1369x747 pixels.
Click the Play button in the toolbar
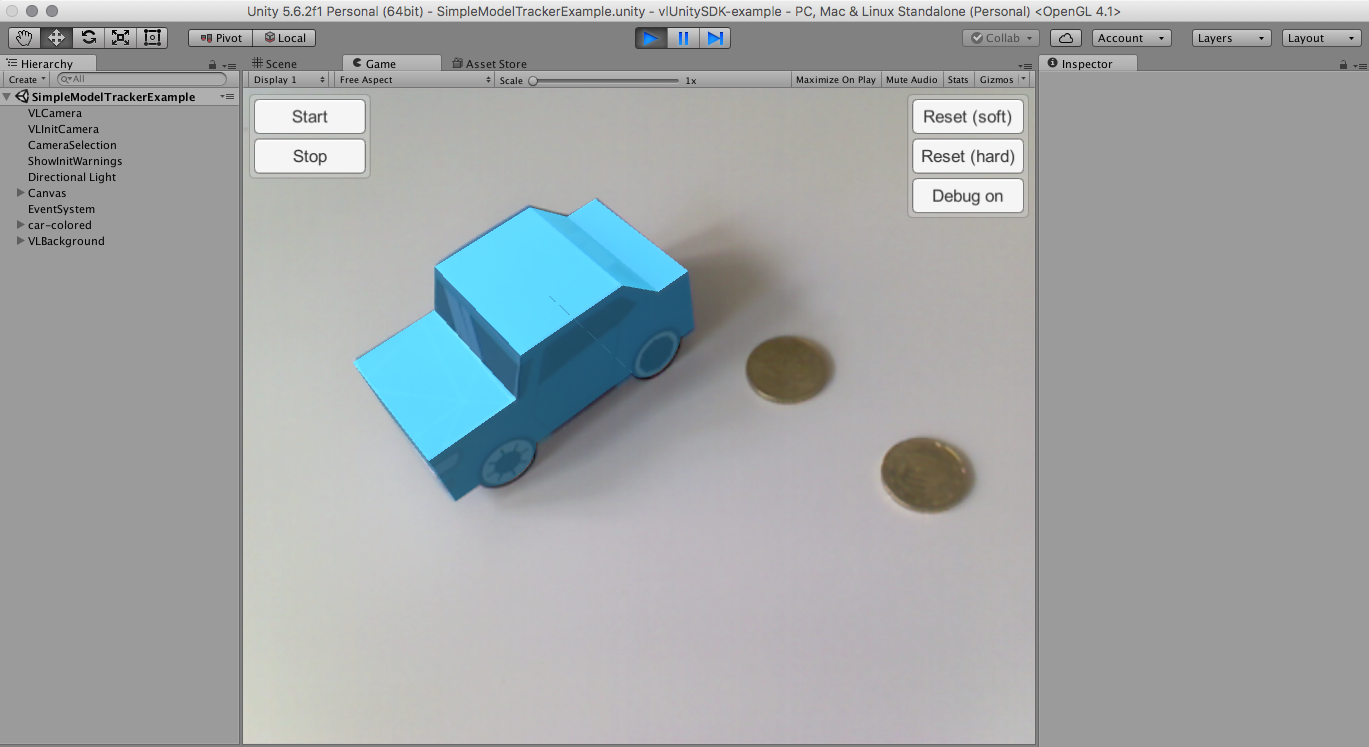pyautogui.click(x=651, y=38)
